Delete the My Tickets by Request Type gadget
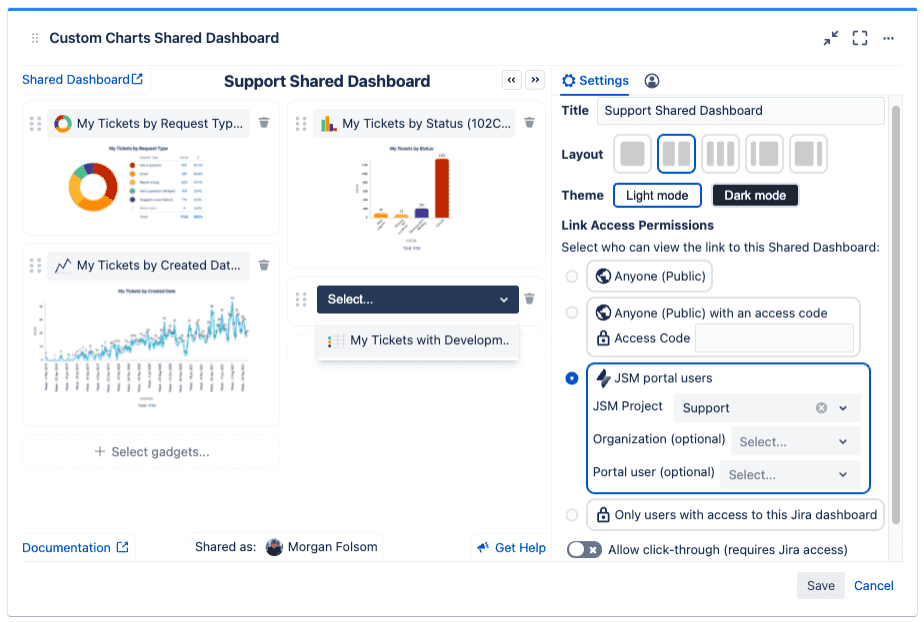924x622 pixels. [x=264, y=123]
